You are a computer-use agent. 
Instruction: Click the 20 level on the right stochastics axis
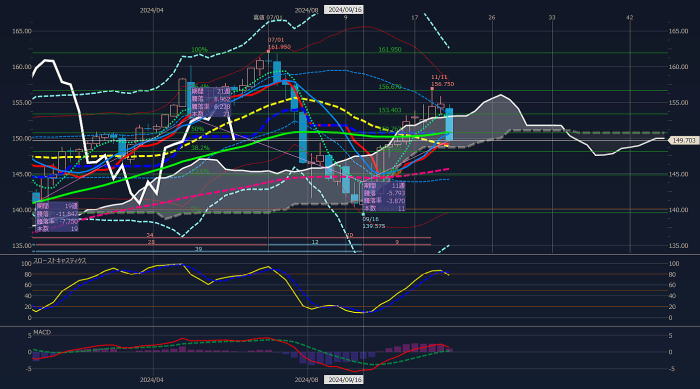(x=672, y=307)
